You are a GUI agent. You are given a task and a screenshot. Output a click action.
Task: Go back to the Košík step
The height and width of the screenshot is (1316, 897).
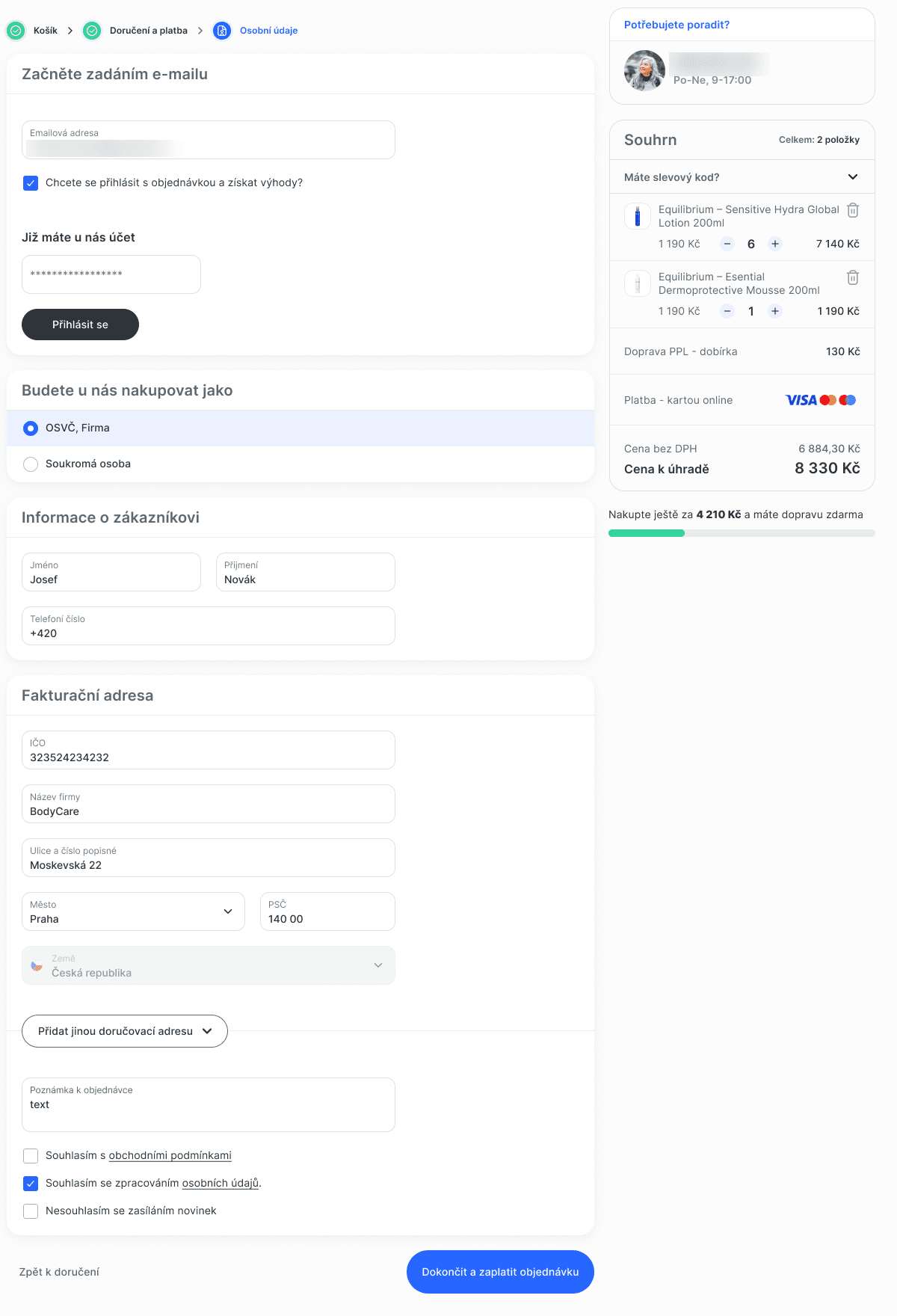coord(46,31)
